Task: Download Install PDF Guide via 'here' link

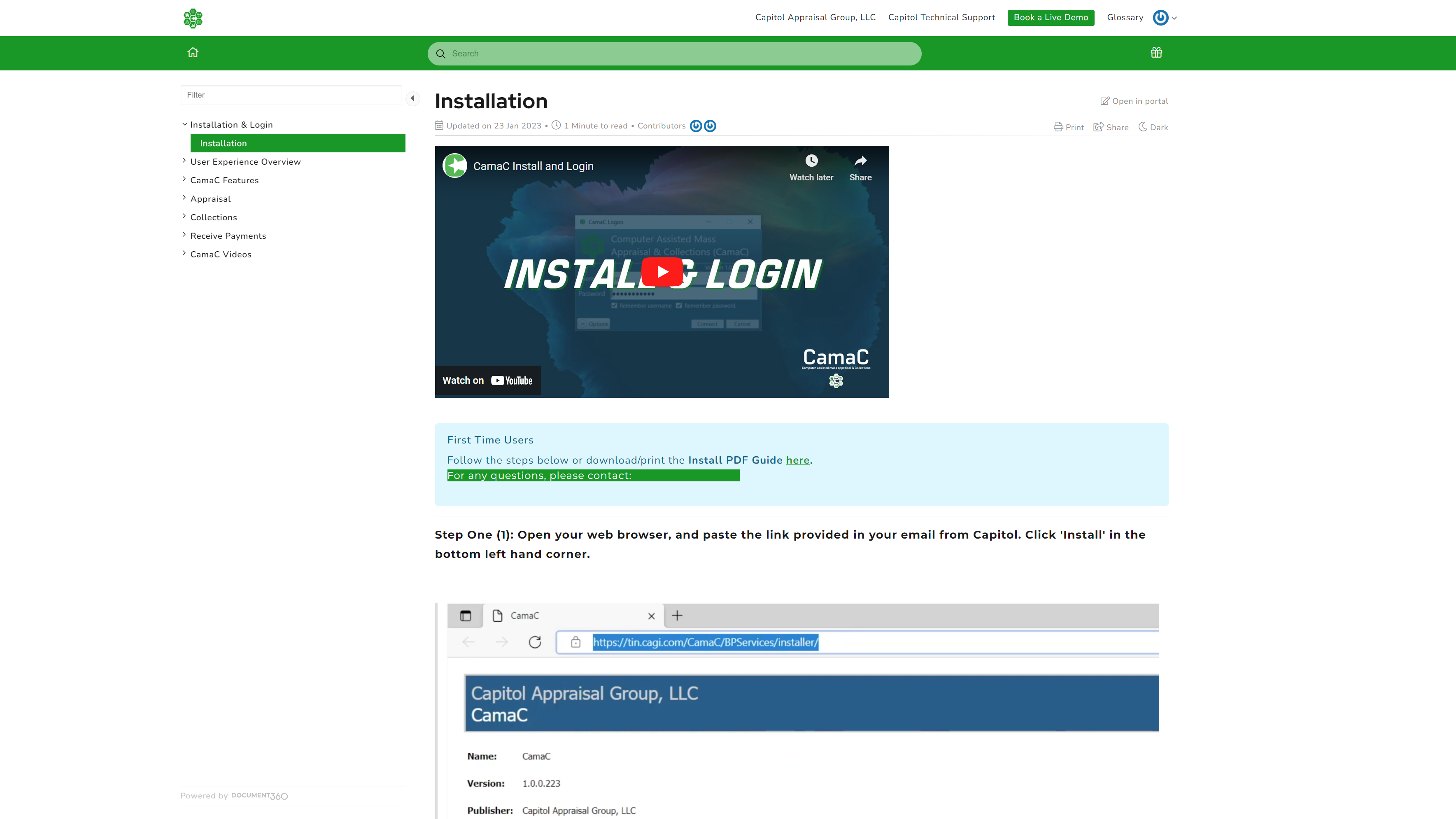Action: point(797,460)
